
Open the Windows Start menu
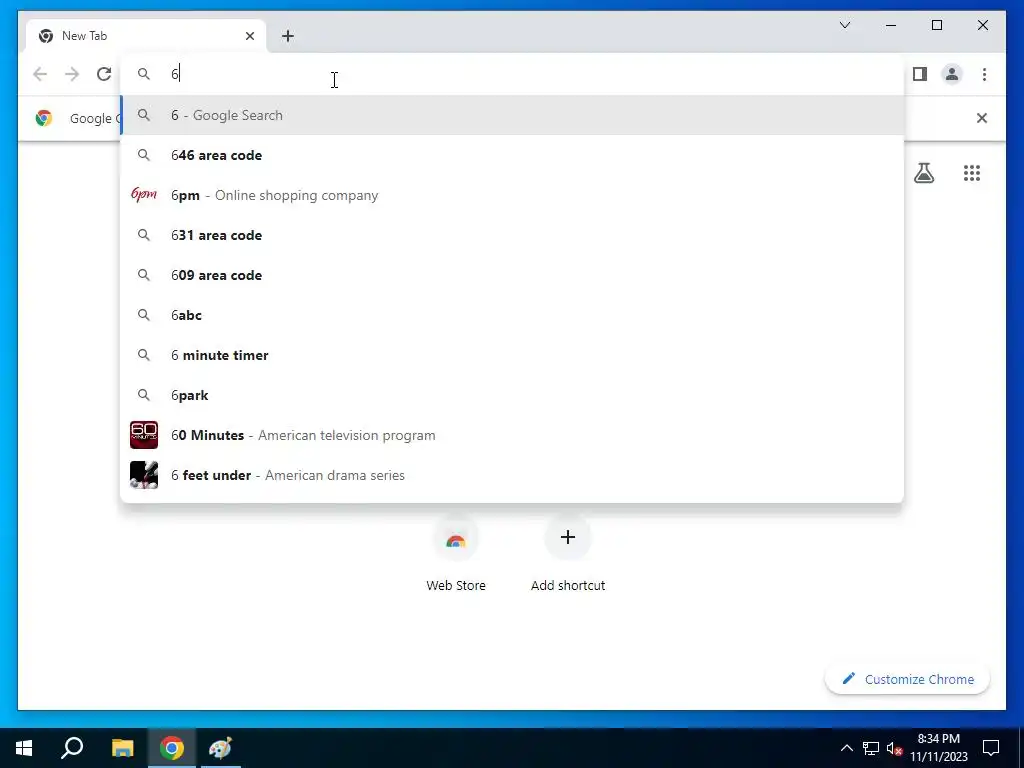point(24,748)
